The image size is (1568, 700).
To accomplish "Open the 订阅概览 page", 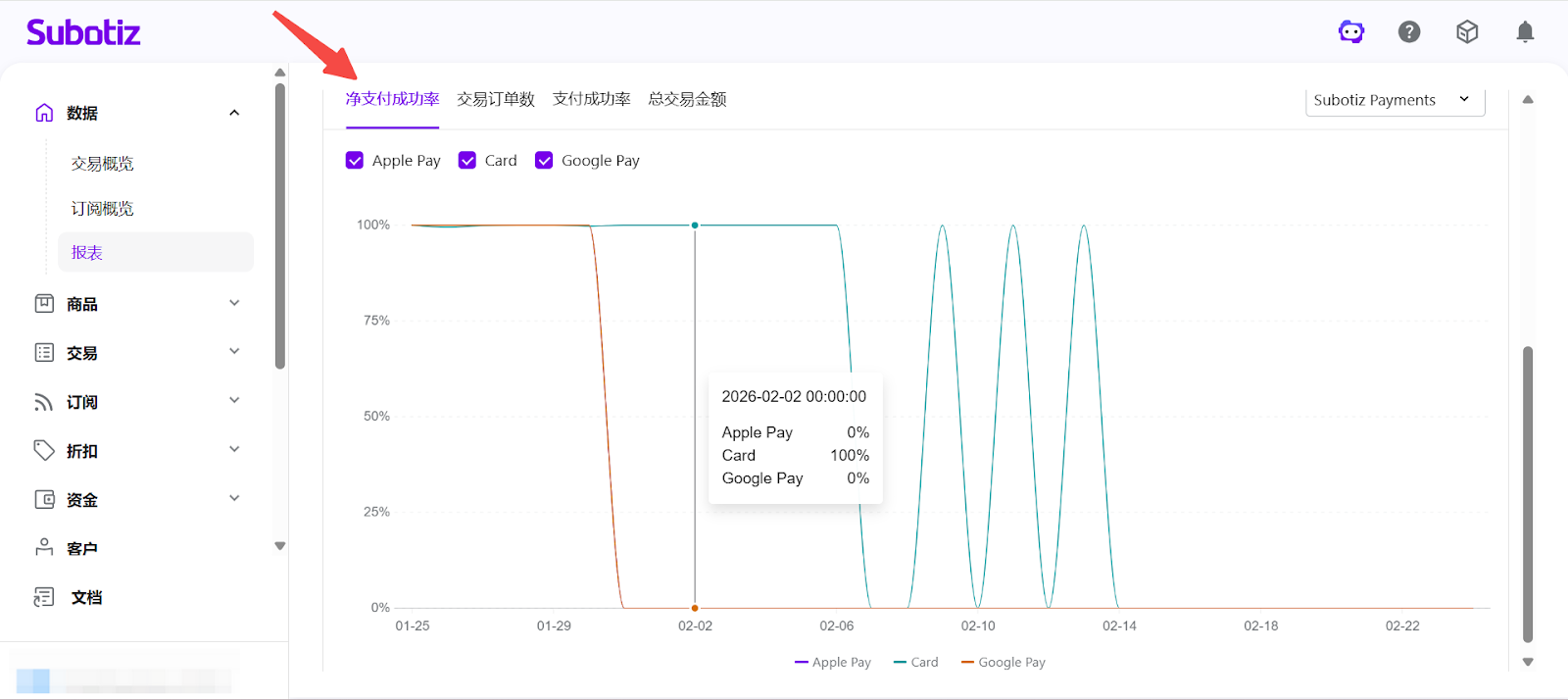I will [x=103, y=209].
